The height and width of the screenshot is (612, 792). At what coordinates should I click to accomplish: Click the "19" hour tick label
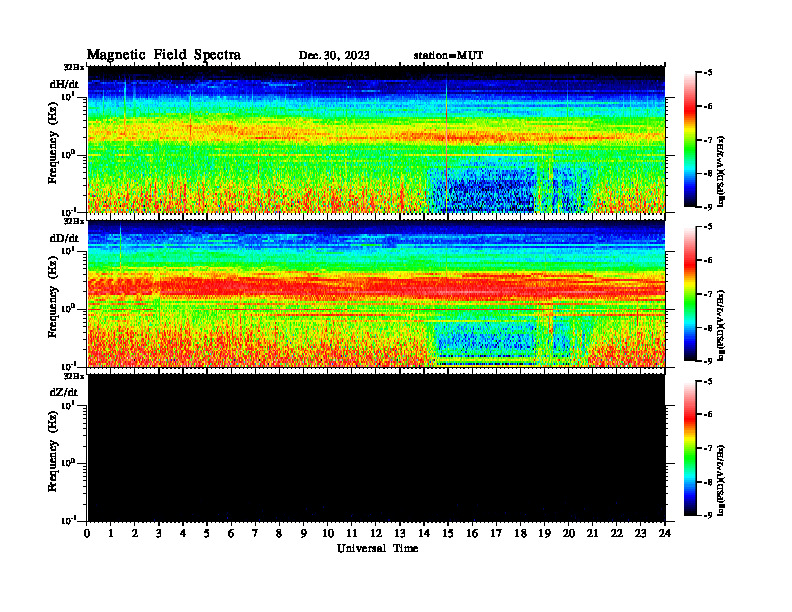544,533
